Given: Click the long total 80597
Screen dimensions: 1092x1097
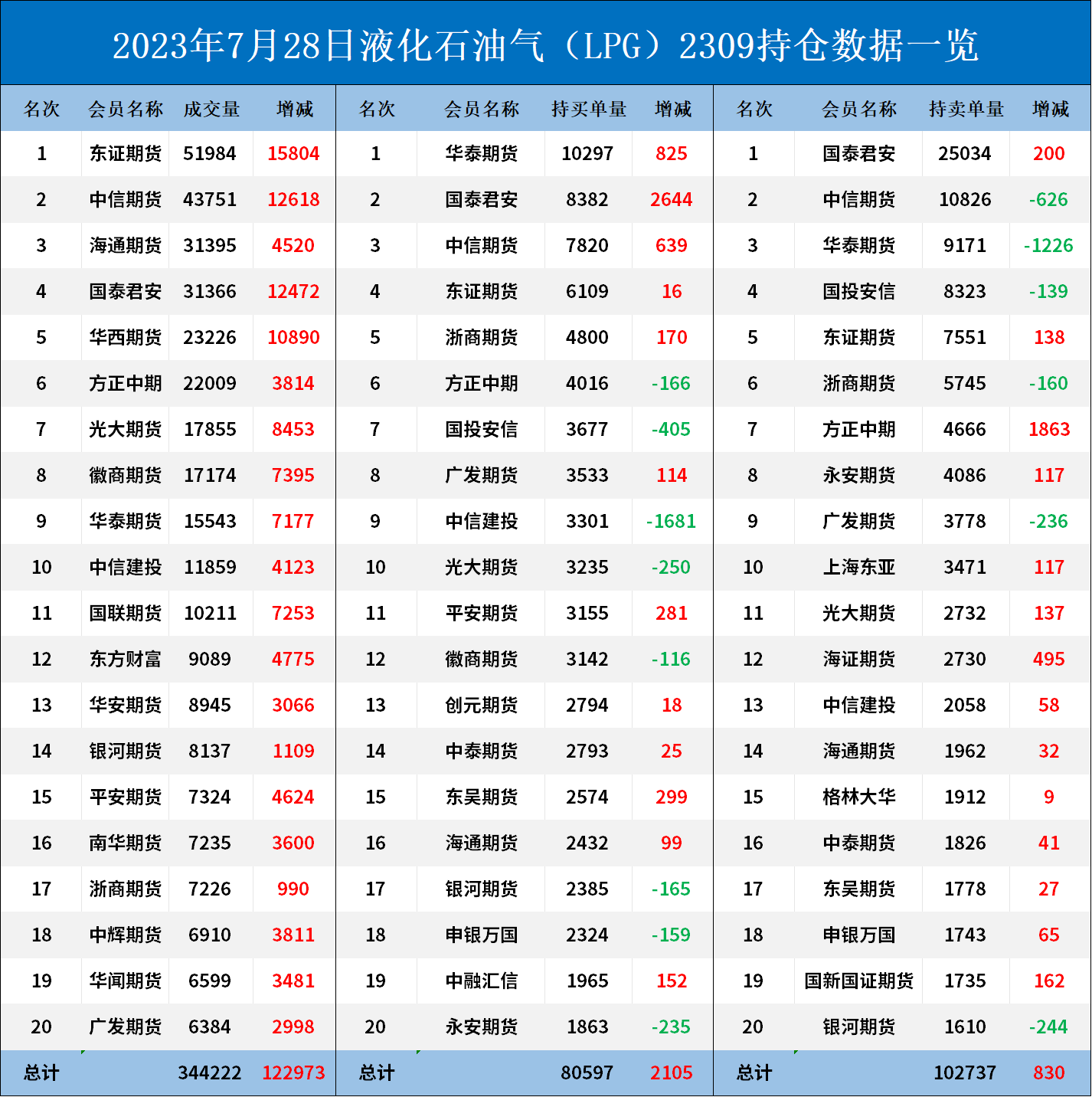Looking at the screenshot, I should pyautogui.click(x=587, y=1073).
